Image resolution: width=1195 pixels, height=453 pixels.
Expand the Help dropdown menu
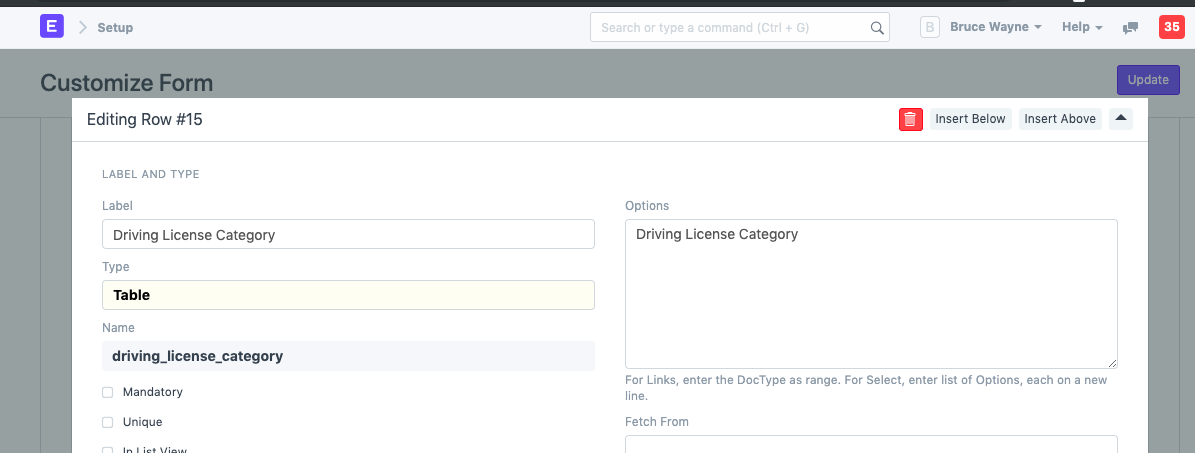(x=1082, y=27)
